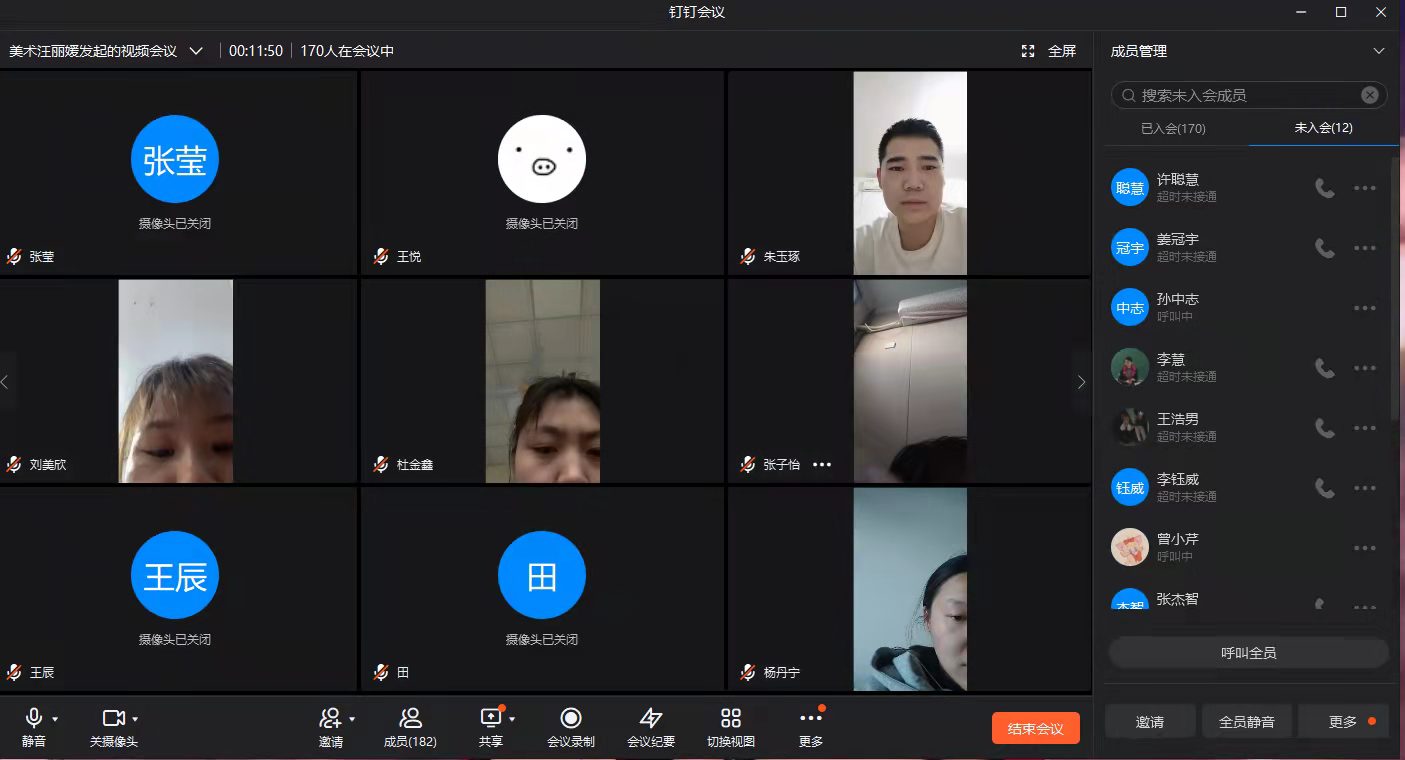This screenshot has width=1405, height=760.
Task: Toggle the camera off (关摄像头)
Action: (x=113, y=718)
